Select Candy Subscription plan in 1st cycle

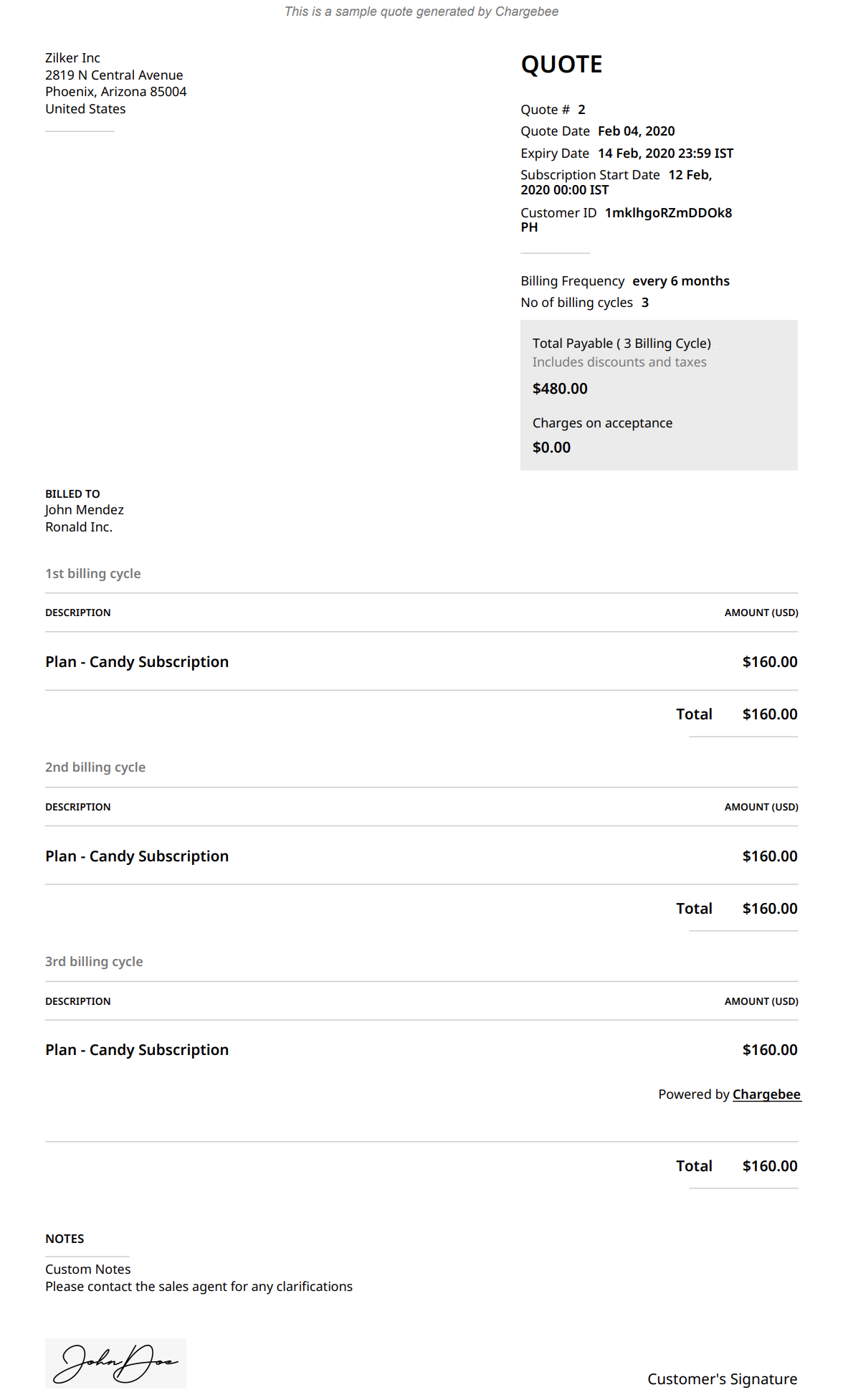(x=137, y=662)
